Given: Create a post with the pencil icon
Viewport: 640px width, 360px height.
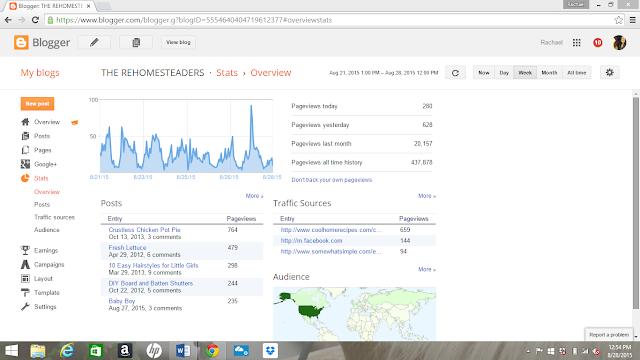Looking at the screenshot, I should click(94, 42).
